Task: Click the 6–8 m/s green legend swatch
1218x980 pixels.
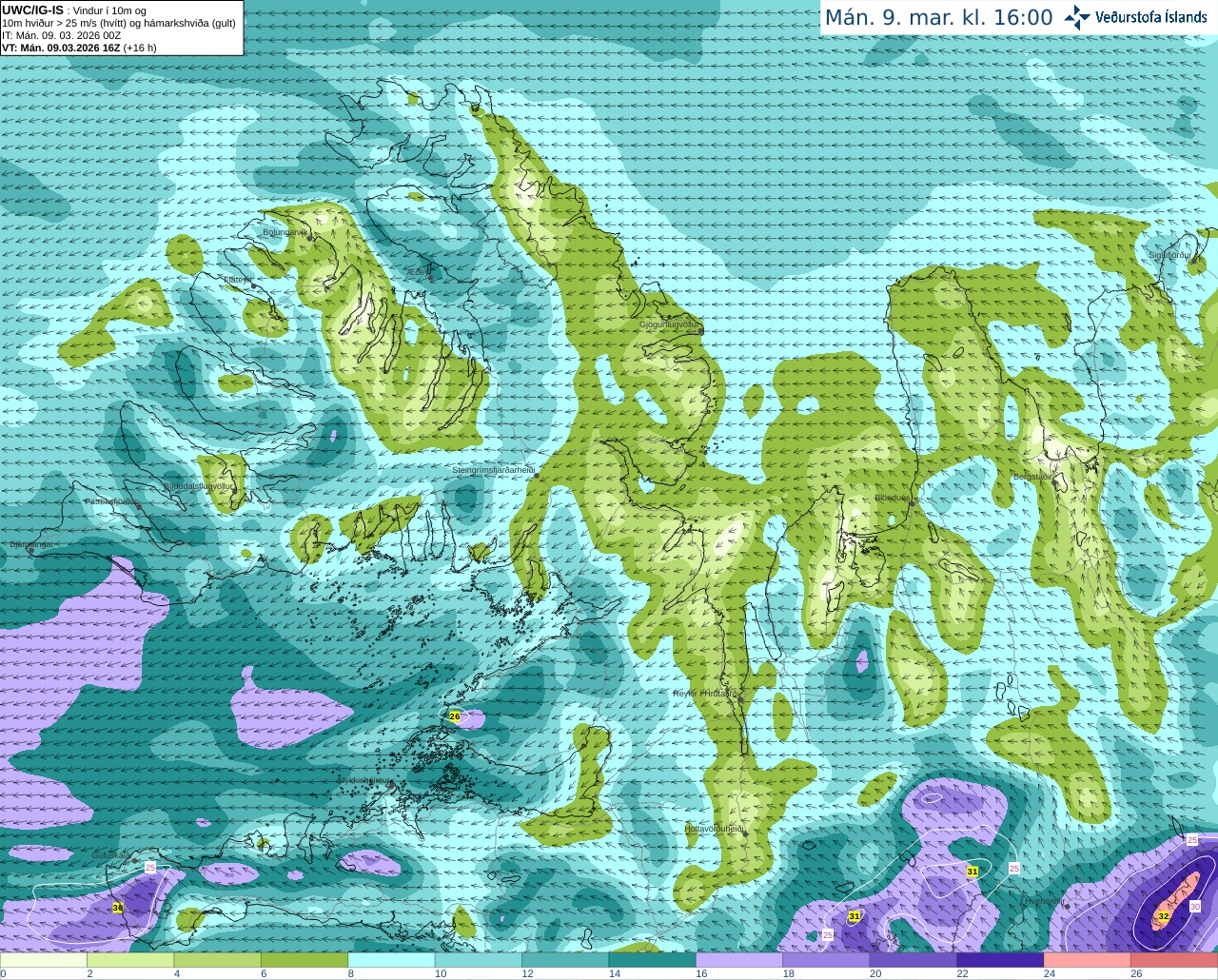Action: [304, 960]
